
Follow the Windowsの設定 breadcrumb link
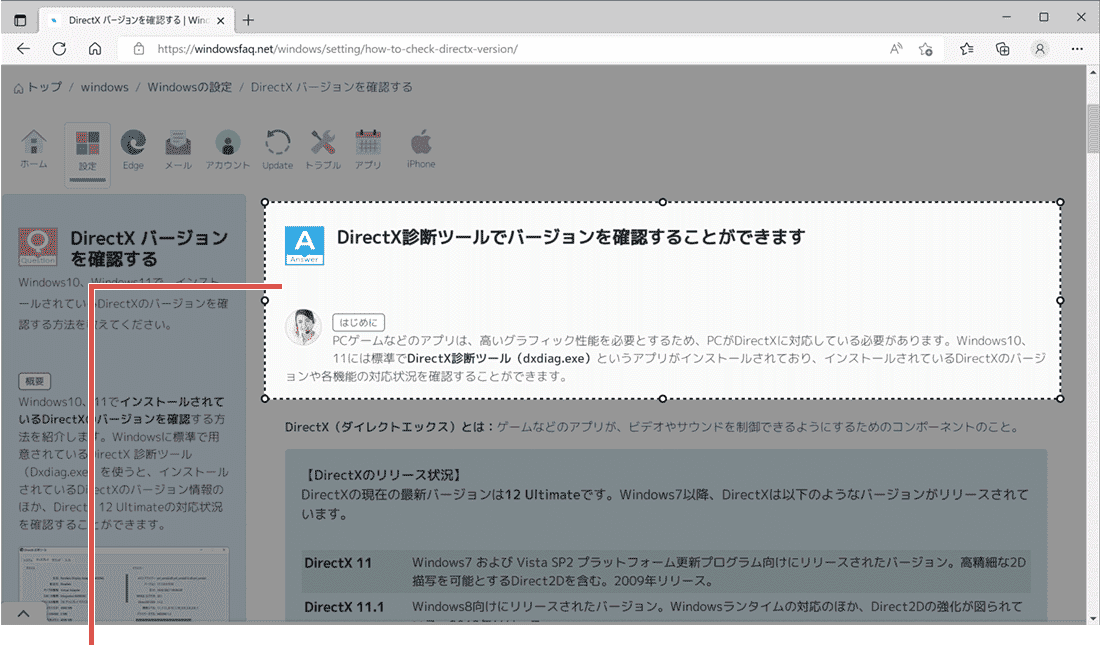point(189,87)
